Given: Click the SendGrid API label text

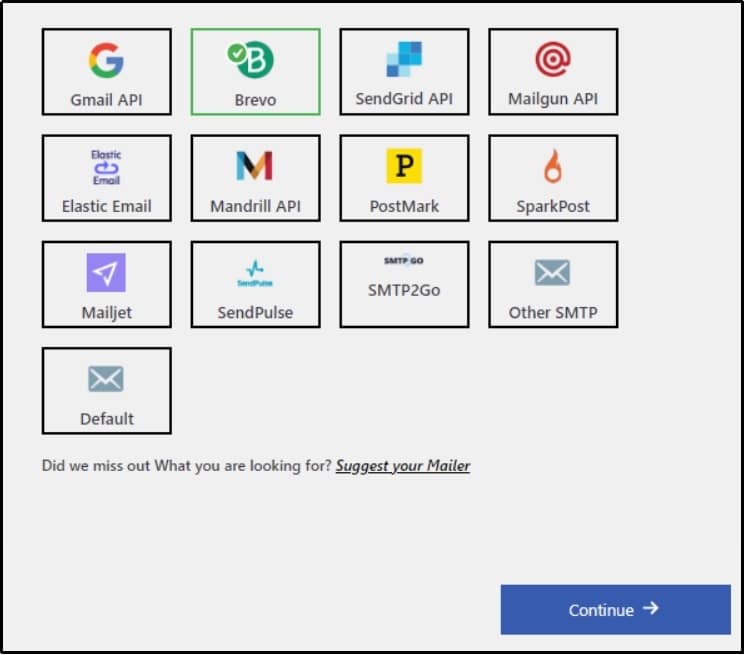Looking at the screenshot, I should click(404, 99).
